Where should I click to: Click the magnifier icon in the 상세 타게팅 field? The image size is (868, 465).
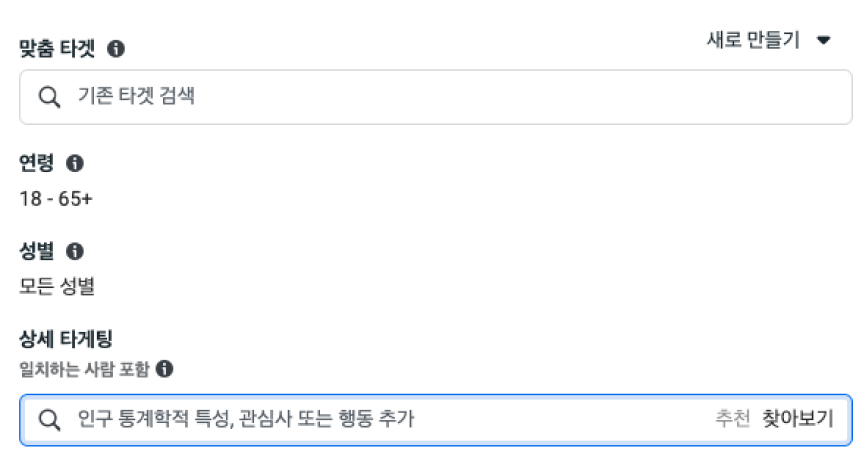[x=49, y=420]
